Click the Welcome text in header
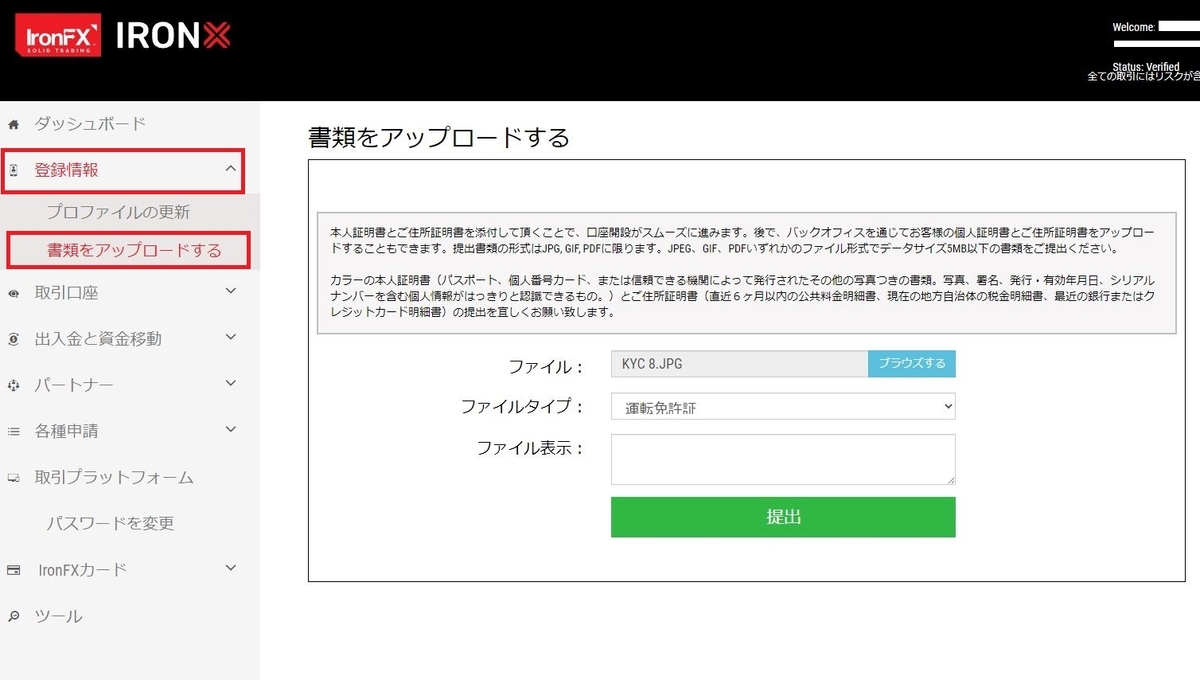Screen dimensions: 1200x680 [x=1134, y=27]
